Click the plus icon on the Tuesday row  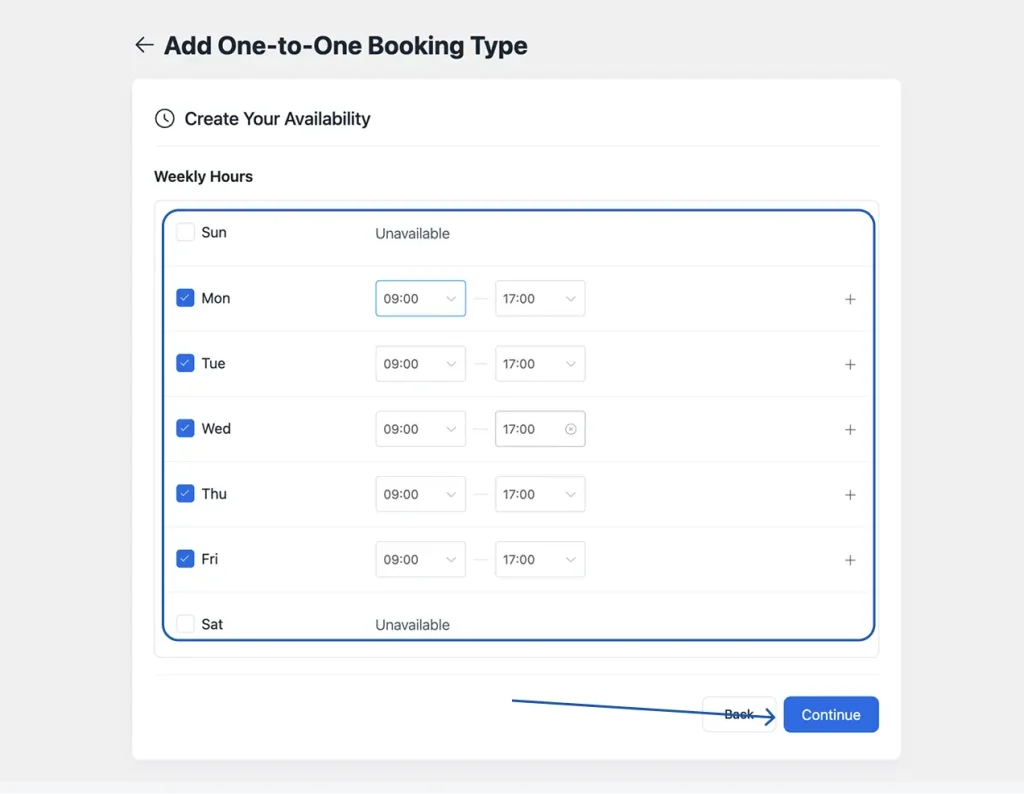click(x=850, y=363)
